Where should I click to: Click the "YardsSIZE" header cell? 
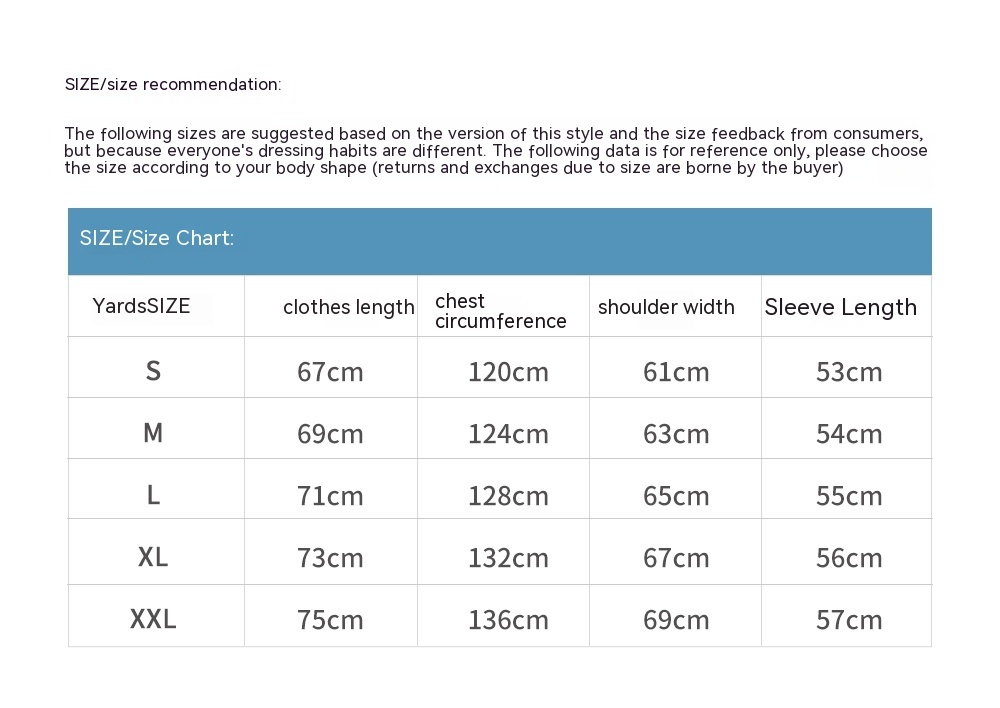(x=141, y=306)
